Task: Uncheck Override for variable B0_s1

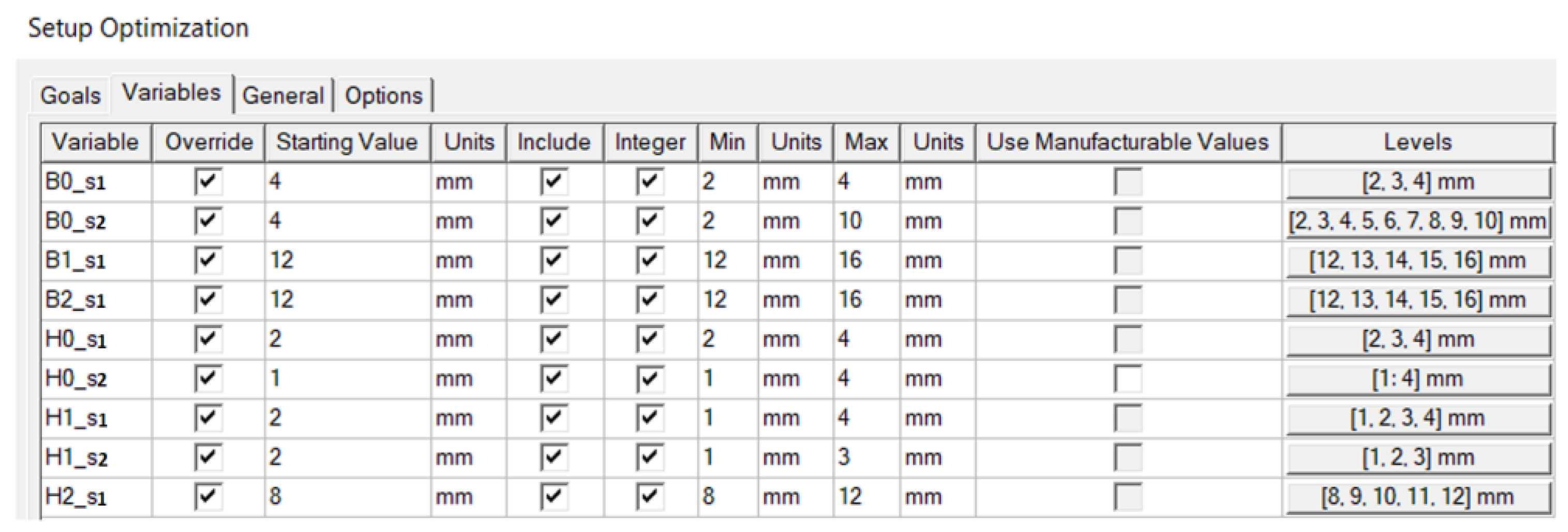Action: click(x=208, y=182)
